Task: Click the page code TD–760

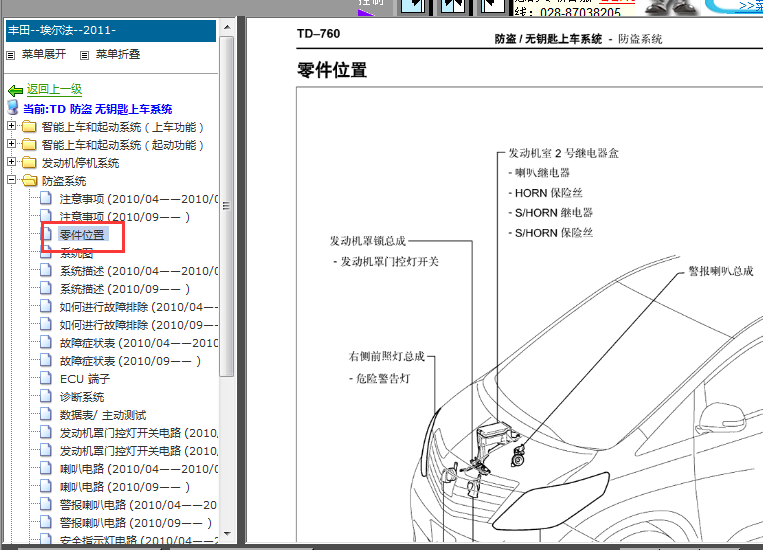Action: click(319, 34)
